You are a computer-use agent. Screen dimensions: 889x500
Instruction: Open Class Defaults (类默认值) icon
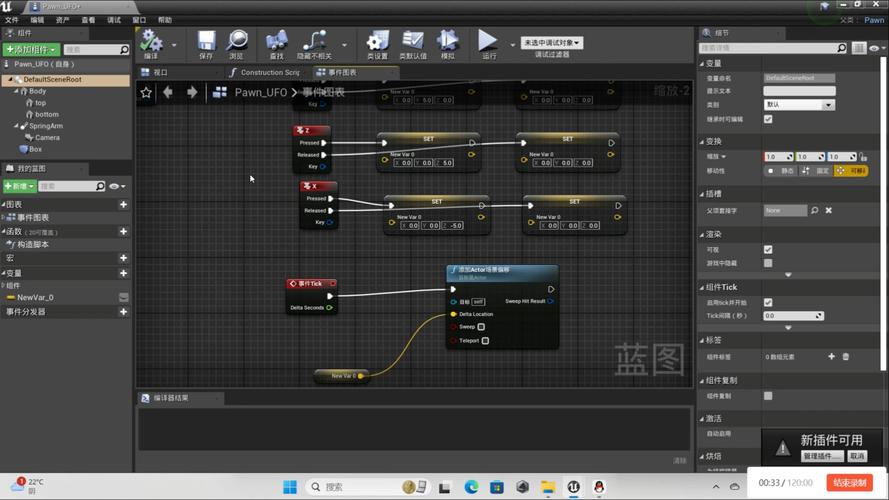pos(412,42)
